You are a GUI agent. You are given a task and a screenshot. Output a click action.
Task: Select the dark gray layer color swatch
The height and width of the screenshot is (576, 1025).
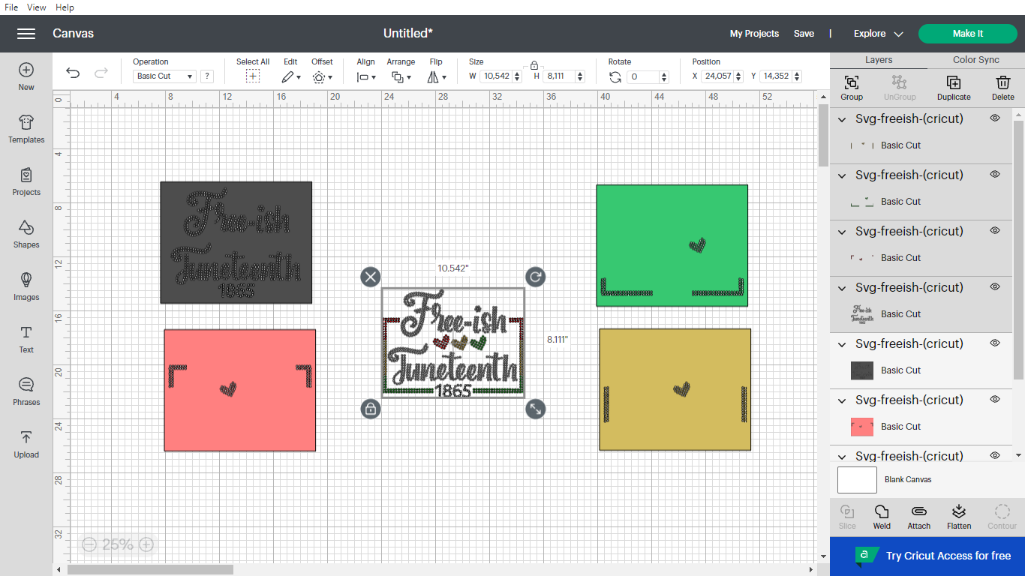(x=862, y=370)
